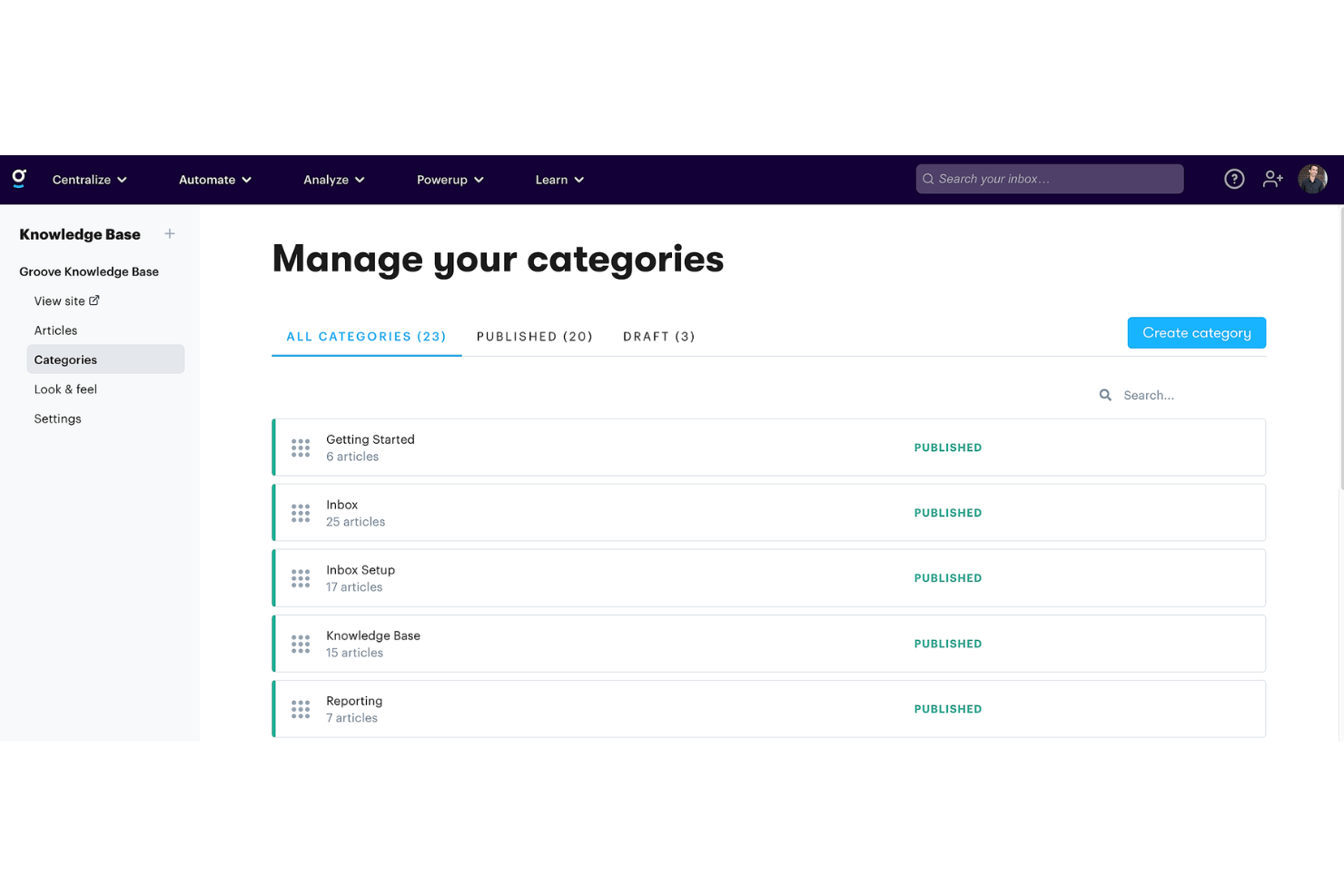Screen dimensions: 1344x896
Task: Select Groove Knowledge Base in sidebar
Action: click(89, 271)
